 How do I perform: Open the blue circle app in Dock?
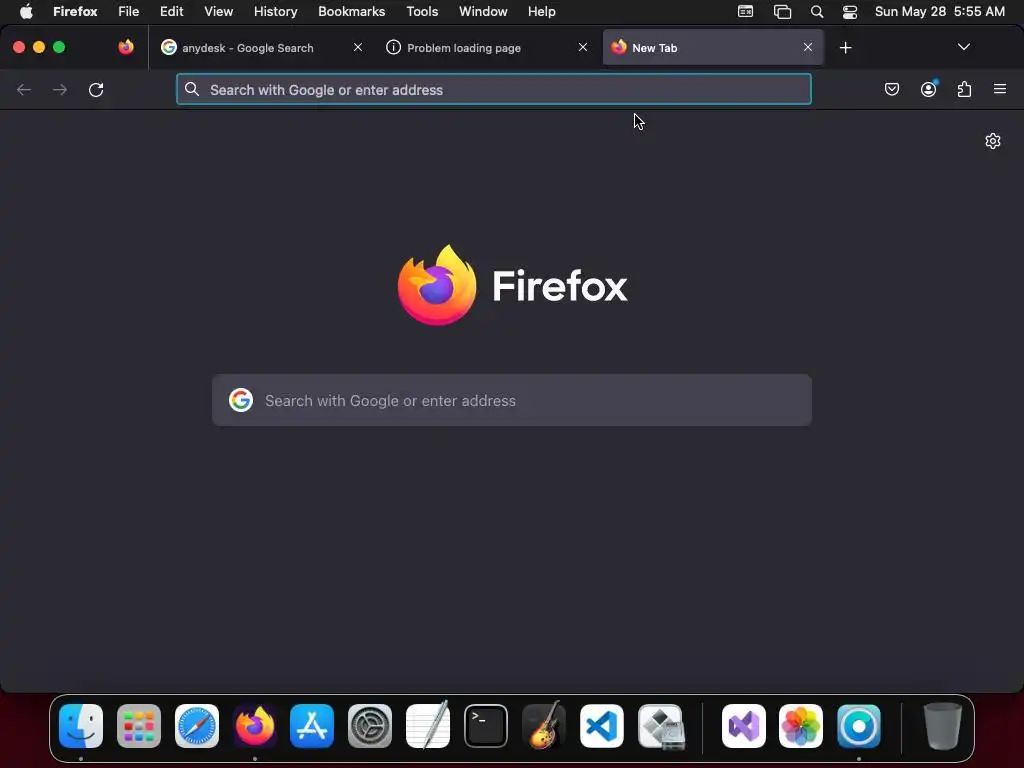tap(859, 726)
